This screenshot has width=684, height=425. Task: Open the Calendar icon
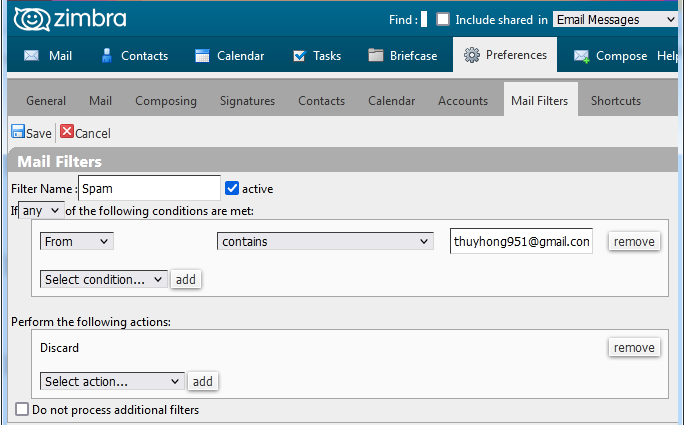point(202,55)
